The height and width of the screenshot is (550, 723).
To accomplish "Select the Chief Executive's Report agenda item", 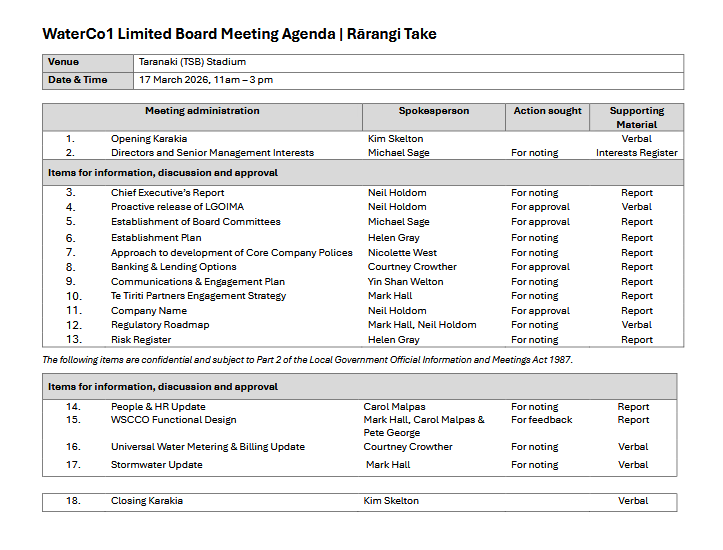I will [167, 193].
